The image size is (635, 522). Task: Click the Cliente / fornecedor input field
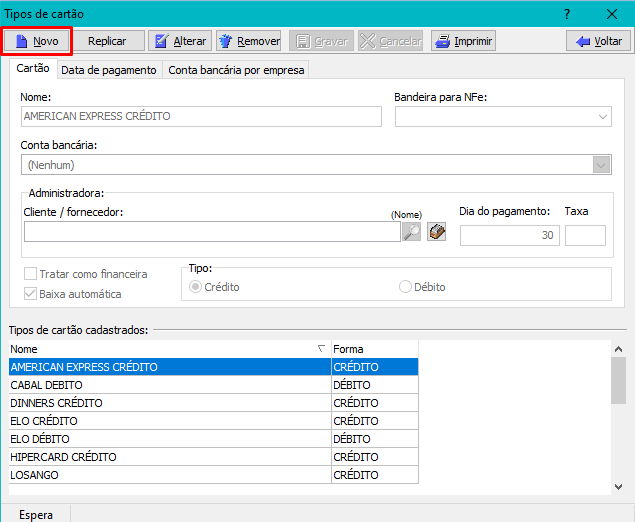[x=212, y=232]
